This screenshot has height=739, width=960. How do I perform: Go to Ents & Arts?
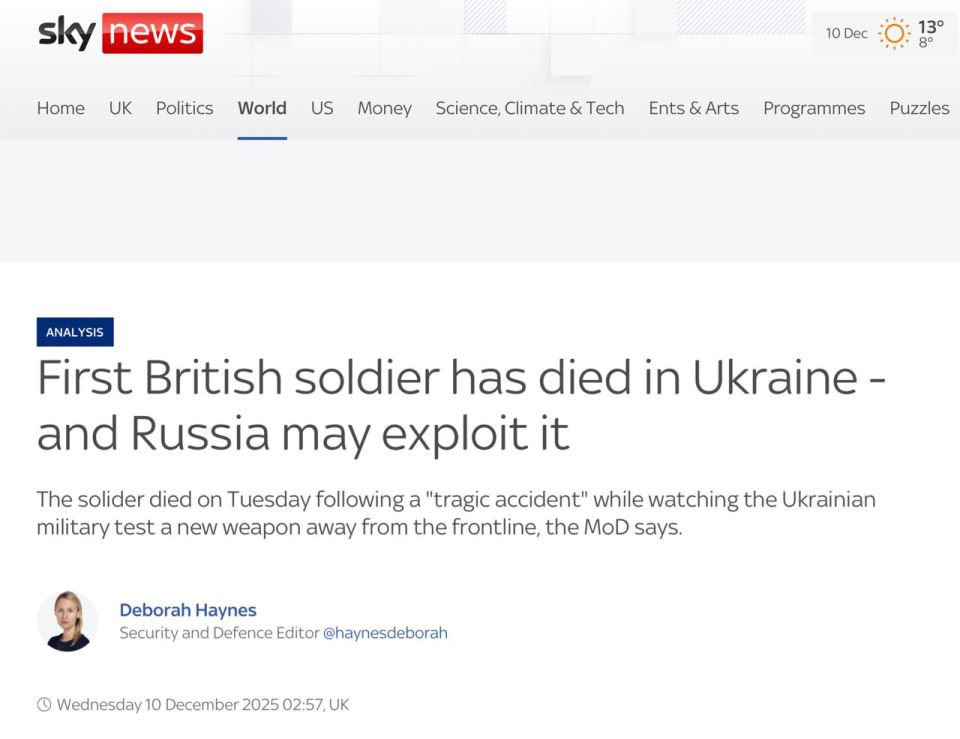click(x=694, y=108)
